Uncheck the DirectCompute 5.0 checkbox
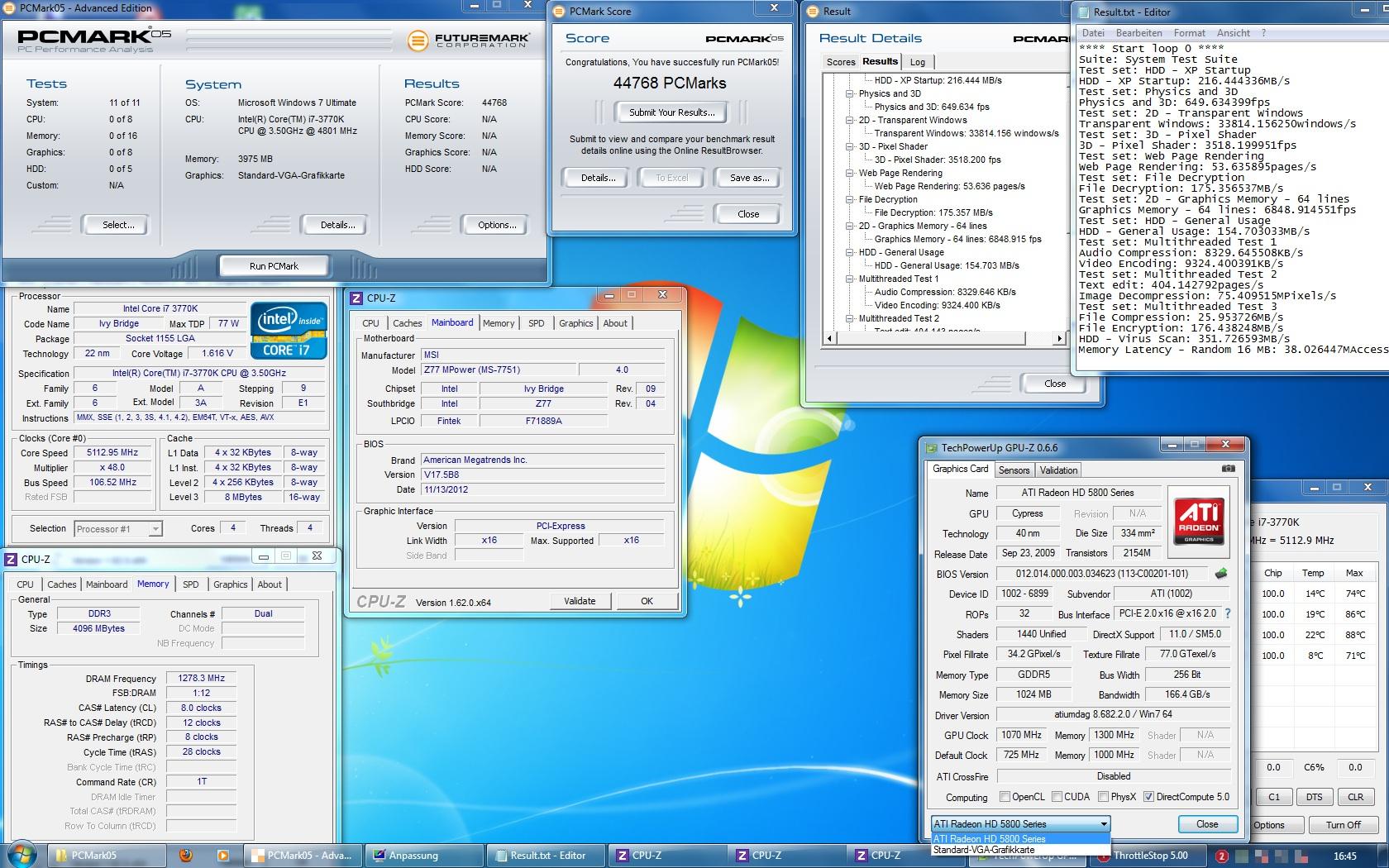Image resolution: width=1389 pixels, height=868 pixels. tap(1148, 797)
